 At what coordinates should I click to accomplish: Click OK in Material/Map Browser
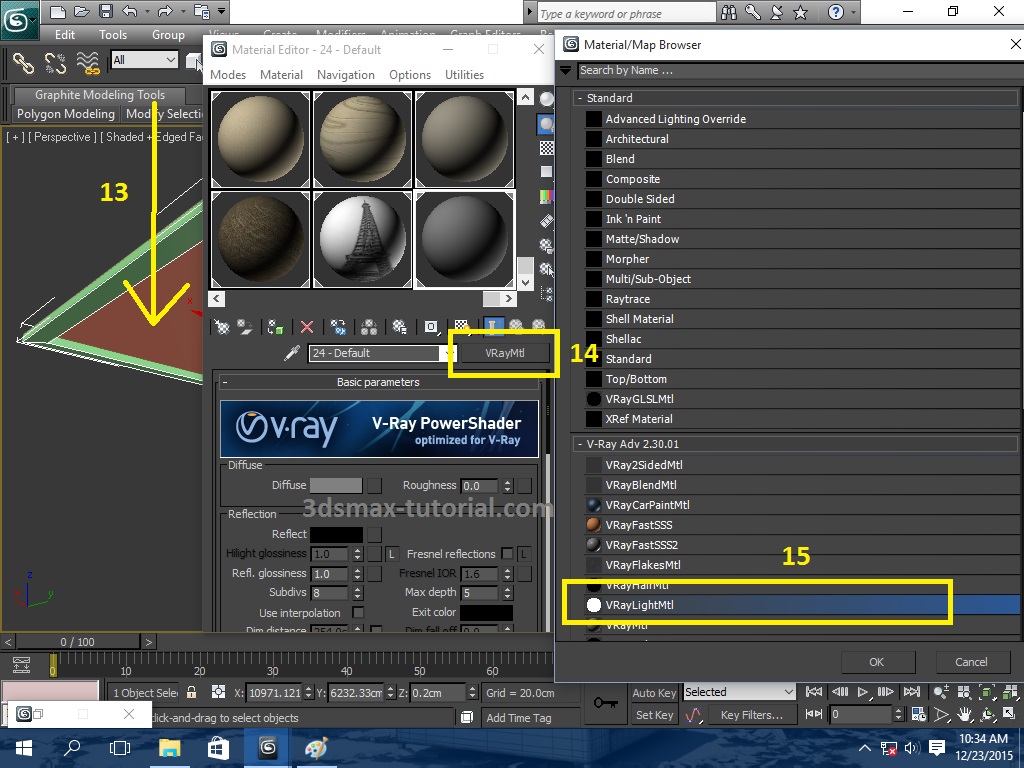click(x=876, y=662)
